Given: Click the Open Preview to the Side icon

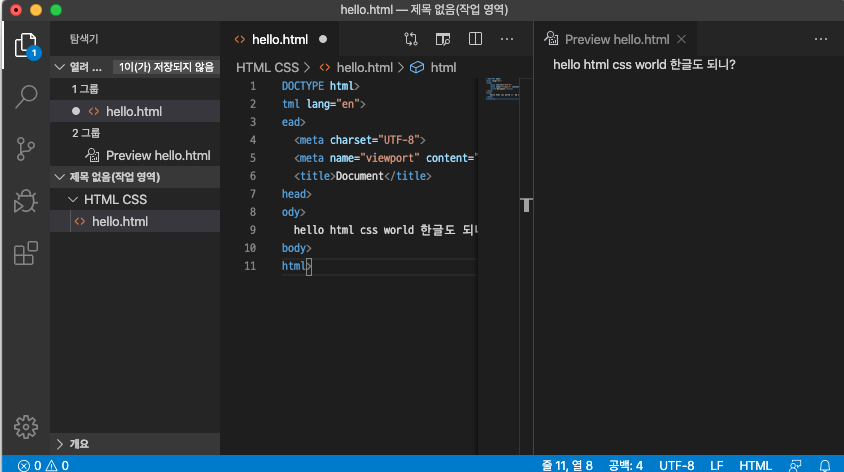Looking at the screenshot, I should click(443, 39).
